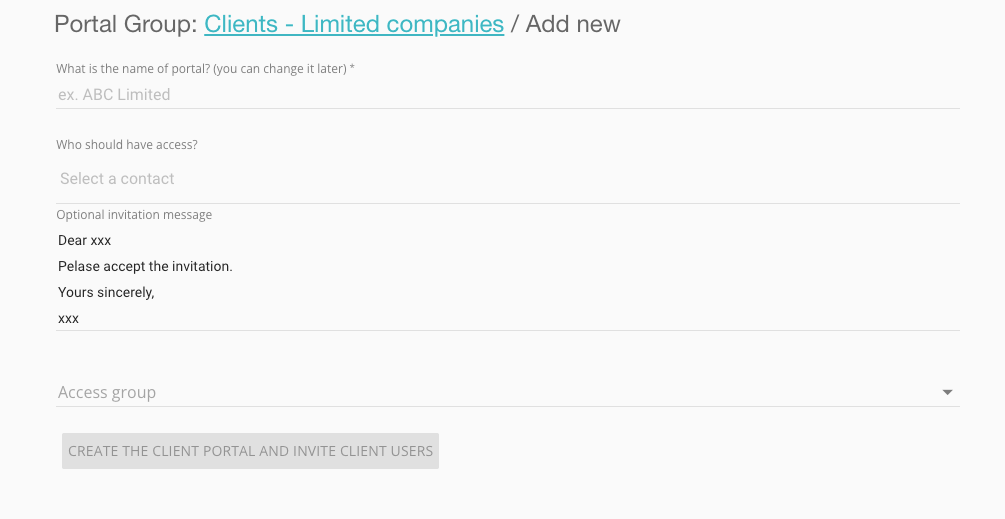Viewport: 1005px width, 519px height.
Task: Click the Access group dropdown arrow
Action: point(947,393)
